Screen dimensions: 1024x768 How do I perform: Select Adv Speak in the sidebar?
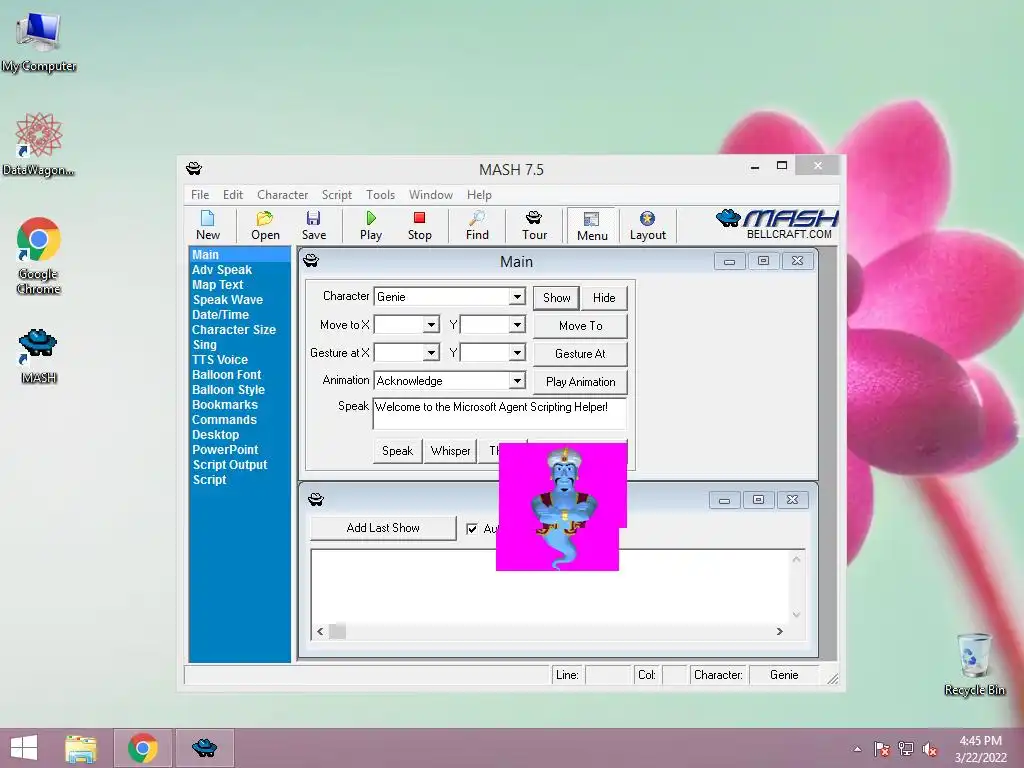(x=222, y=270)
